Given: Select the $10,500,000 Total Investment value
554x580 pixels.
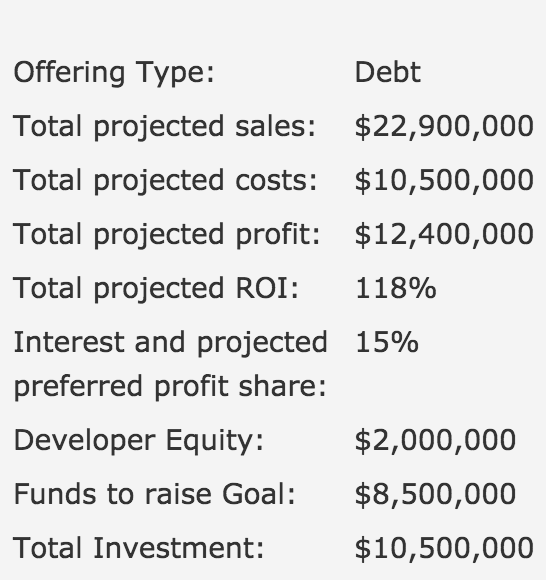Looking at the screenshot, I should tap(444, 549).
